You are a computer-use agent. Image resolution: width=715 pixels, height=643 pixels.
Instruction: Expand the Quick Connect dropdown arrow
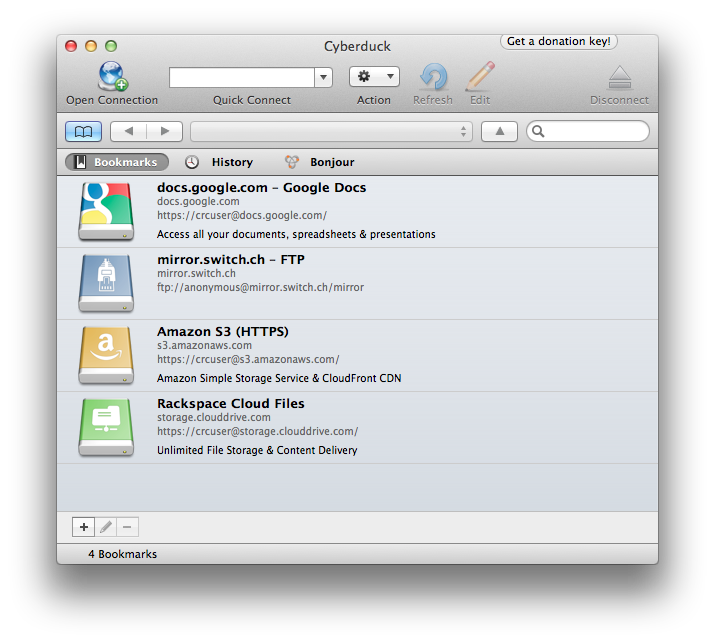(323, 78)
